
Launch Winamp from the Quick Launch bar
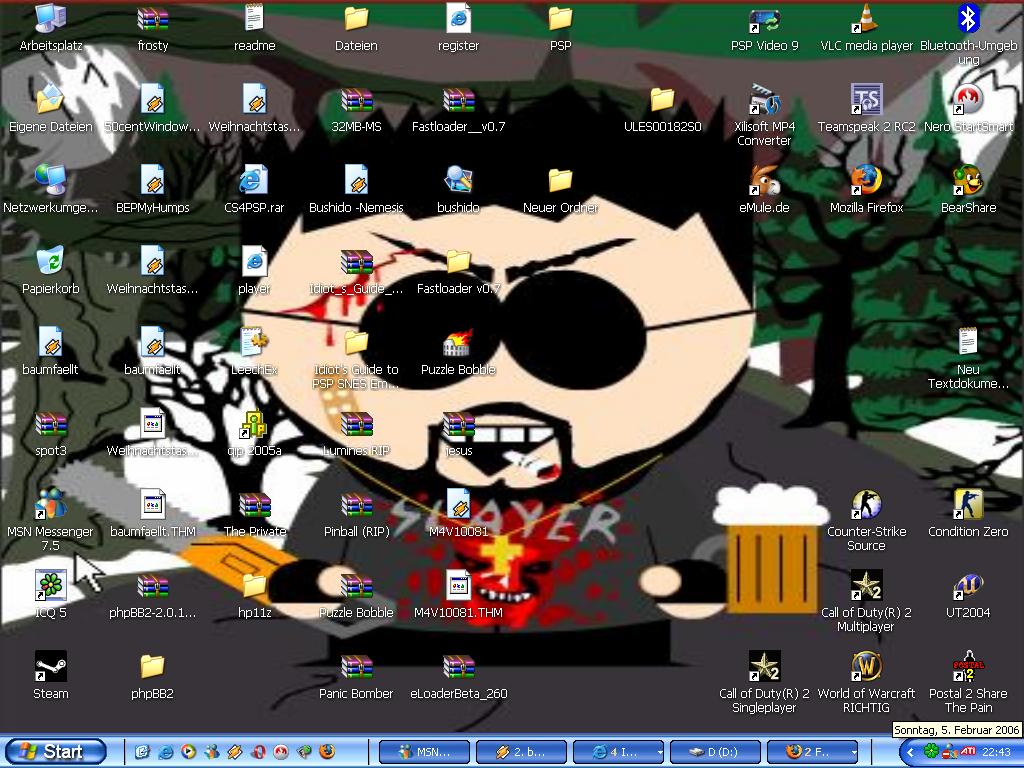coord(235,752)
